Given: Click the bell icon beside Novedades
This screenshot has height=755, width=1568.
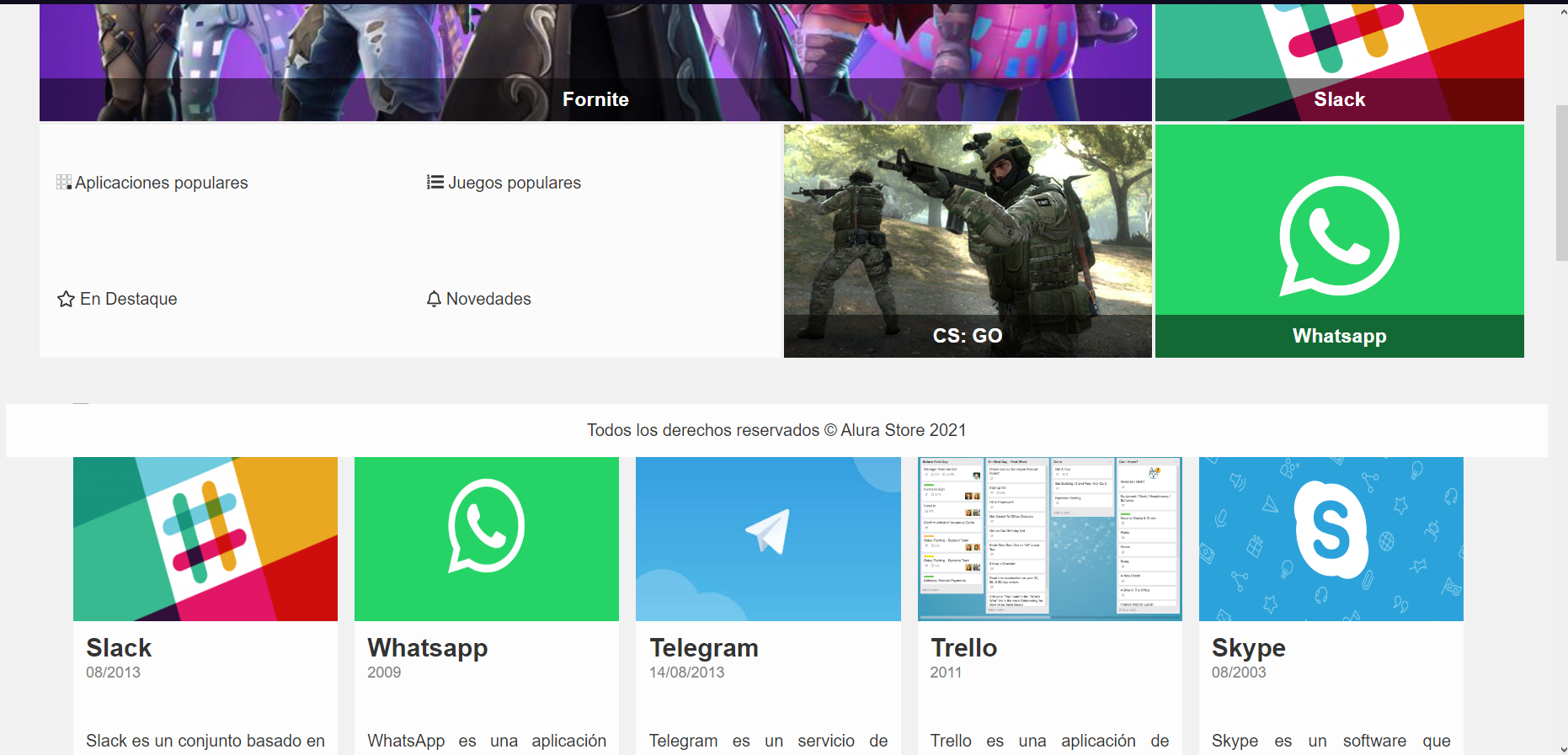Looking at the screenshot, I should pos(434,299).
